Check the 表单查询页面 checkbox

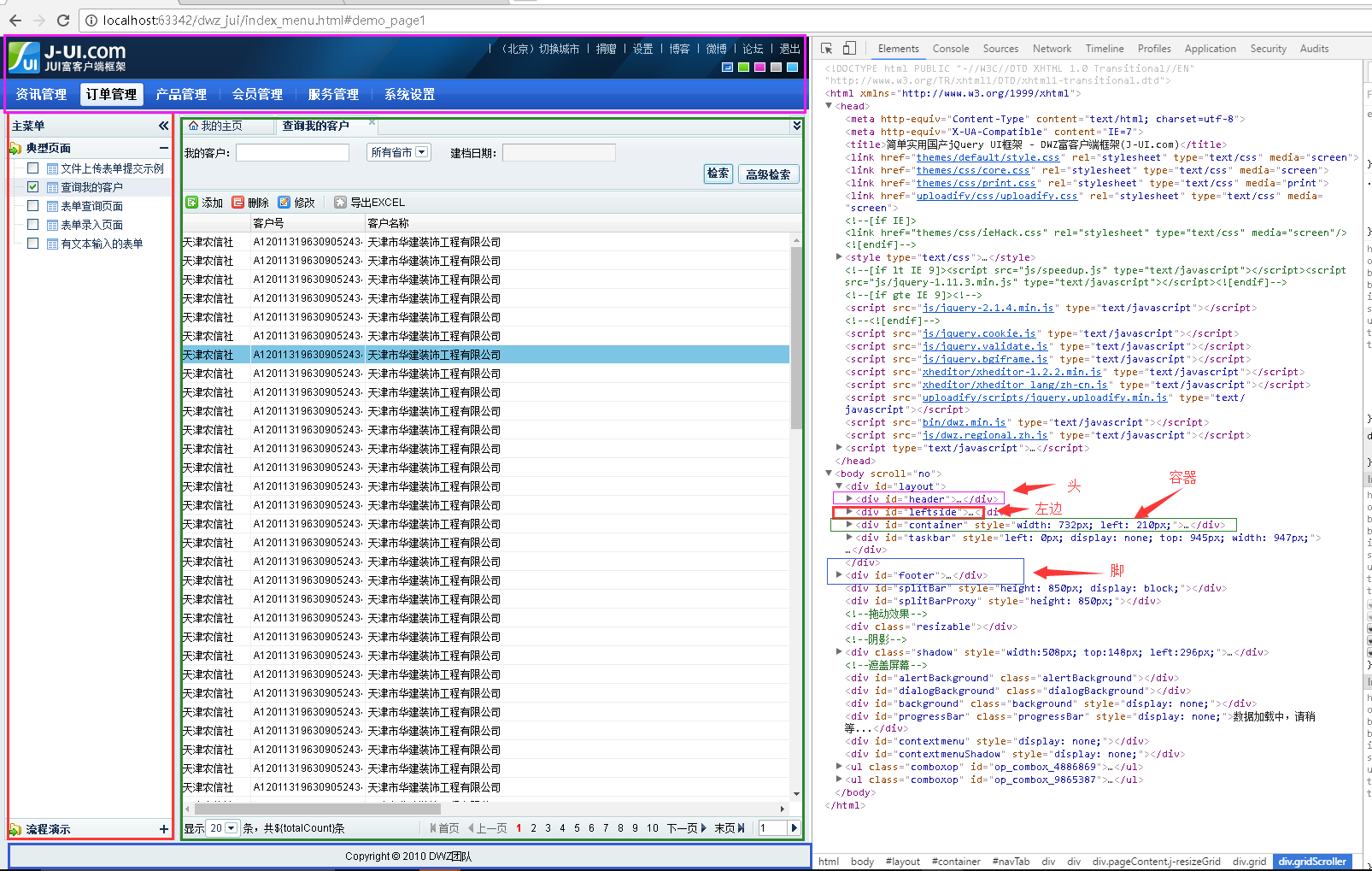coord(33,205)
